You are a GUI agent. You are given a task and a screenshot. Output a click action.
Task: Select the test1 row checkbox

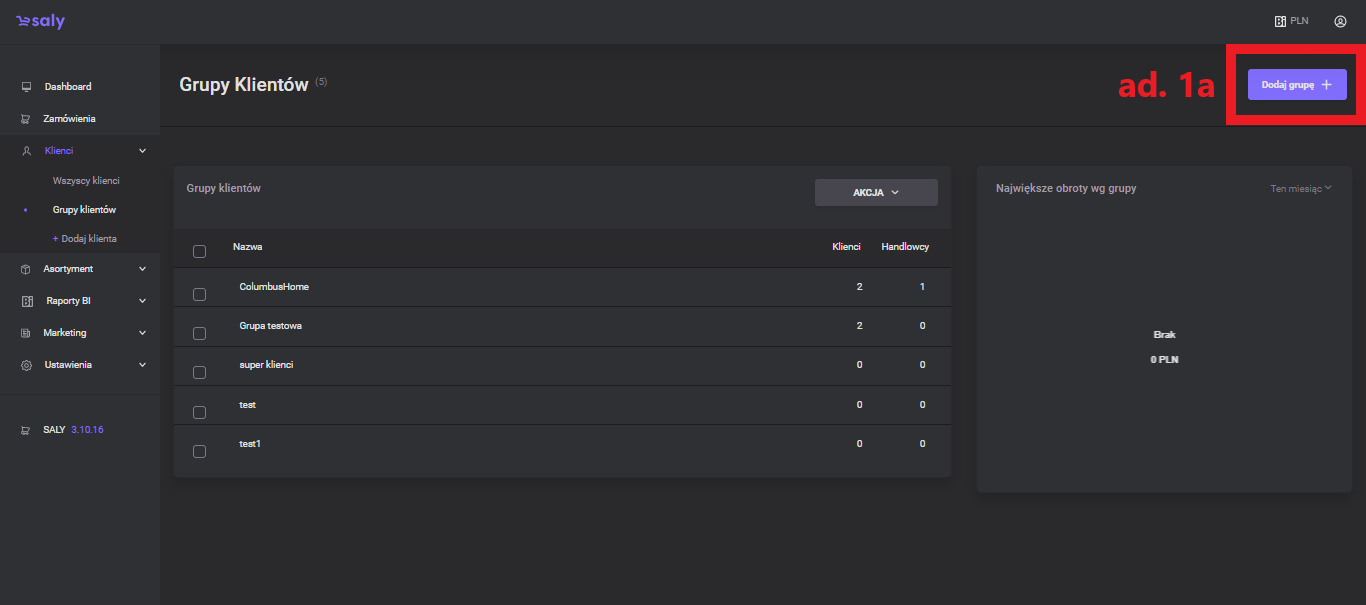coord(199,451)
